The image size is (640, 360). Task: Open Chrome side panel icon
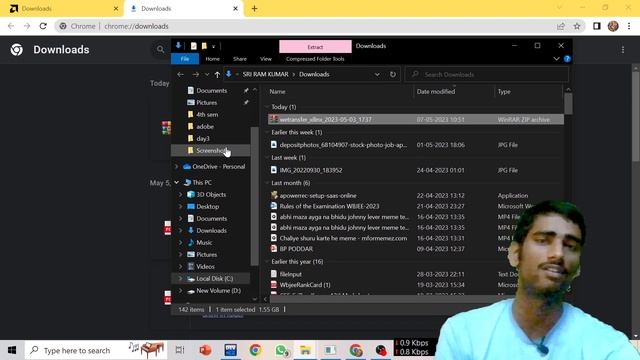597,26
